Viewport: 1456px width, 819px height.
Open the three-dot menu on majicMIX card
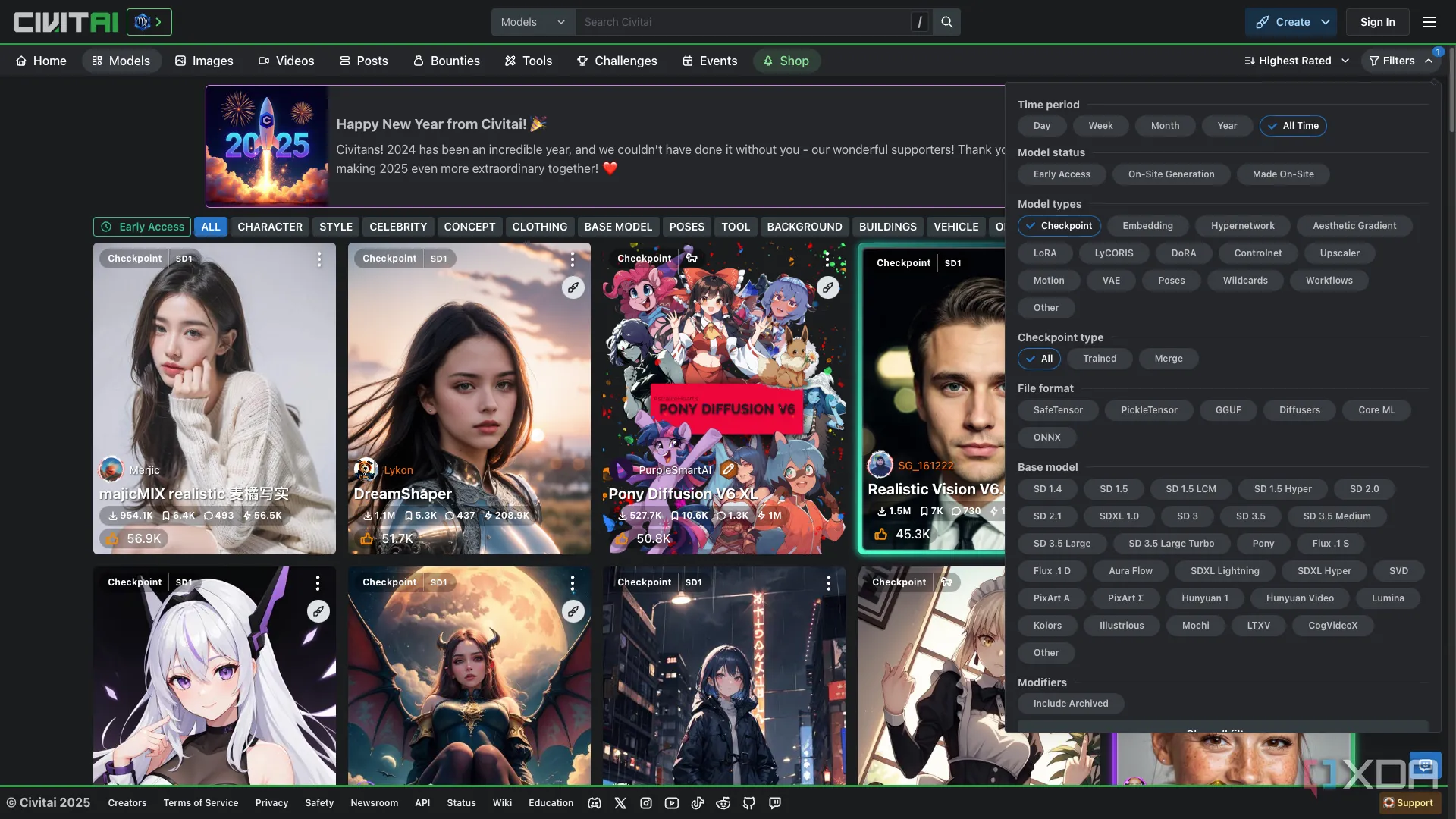[319, 259]
